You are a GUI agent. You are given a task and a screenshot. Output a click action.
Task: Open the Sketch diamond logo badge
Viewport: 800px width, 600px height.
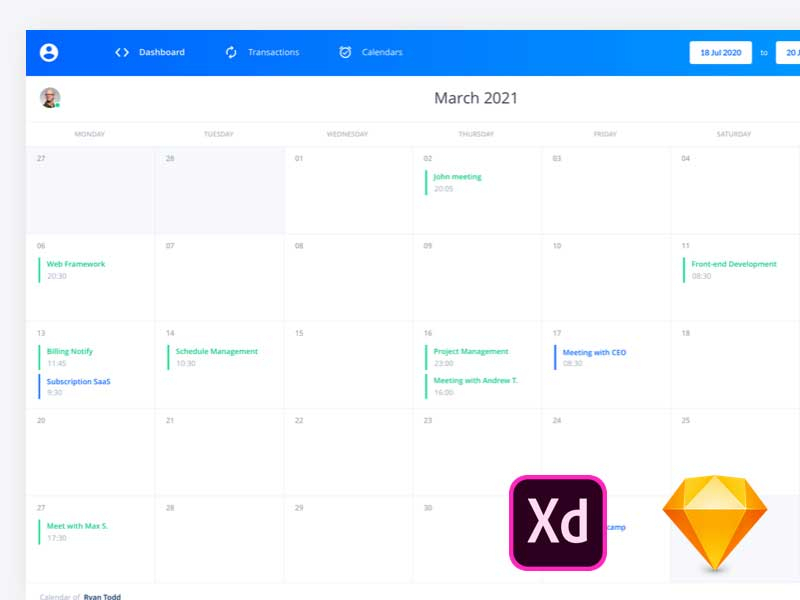715,523
